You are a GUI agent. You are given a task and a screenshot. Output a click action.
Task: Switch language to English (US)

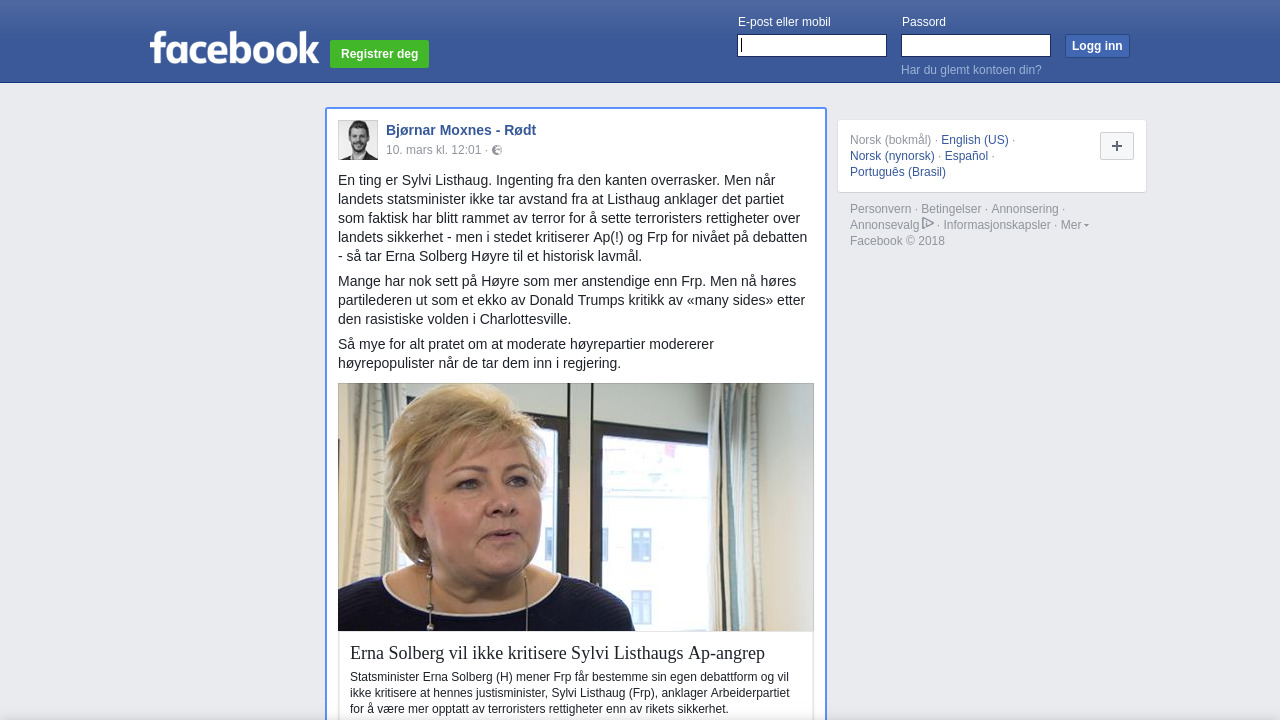[x=975, y=140]
